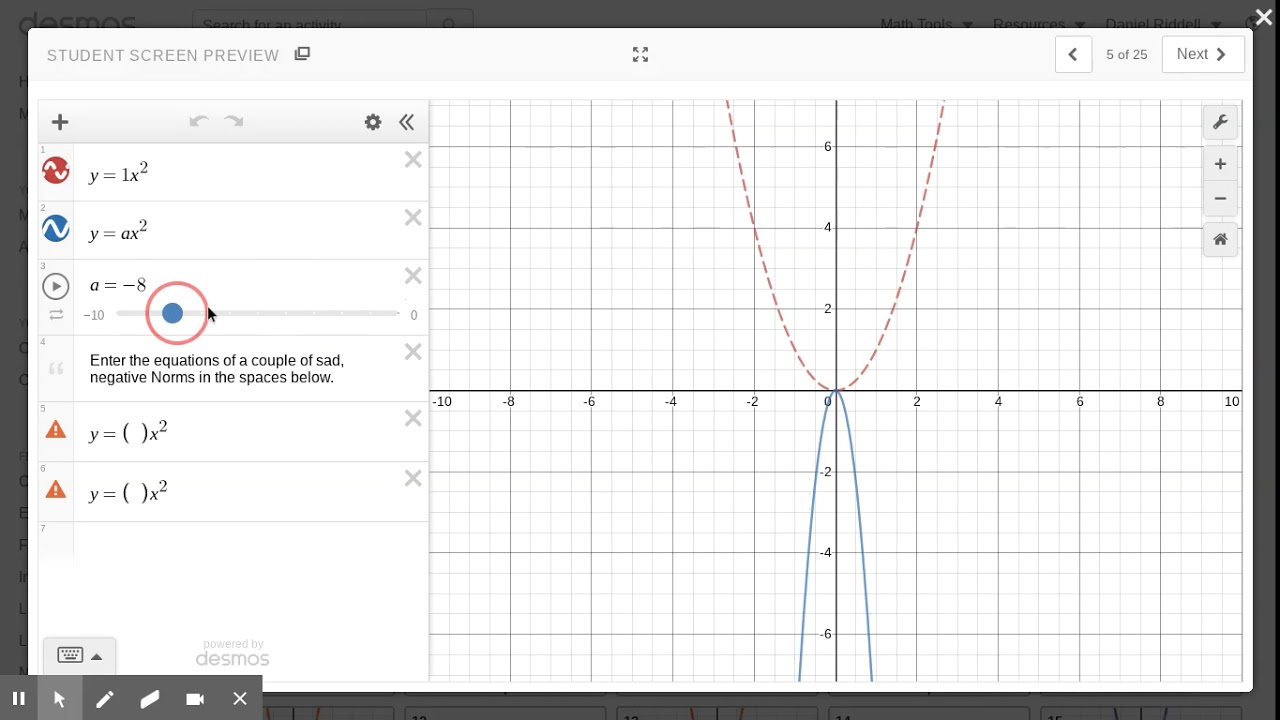Image resolution: width=1280 pixels, height=720 pixels.
Task: Click slider lower limit −10
Action: coord(94,315)
